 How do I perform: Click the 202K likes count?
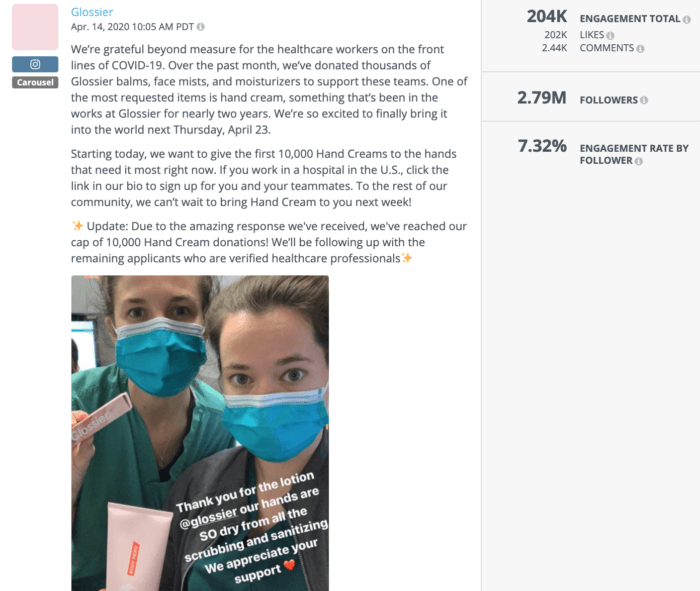[x=555, y=35]
